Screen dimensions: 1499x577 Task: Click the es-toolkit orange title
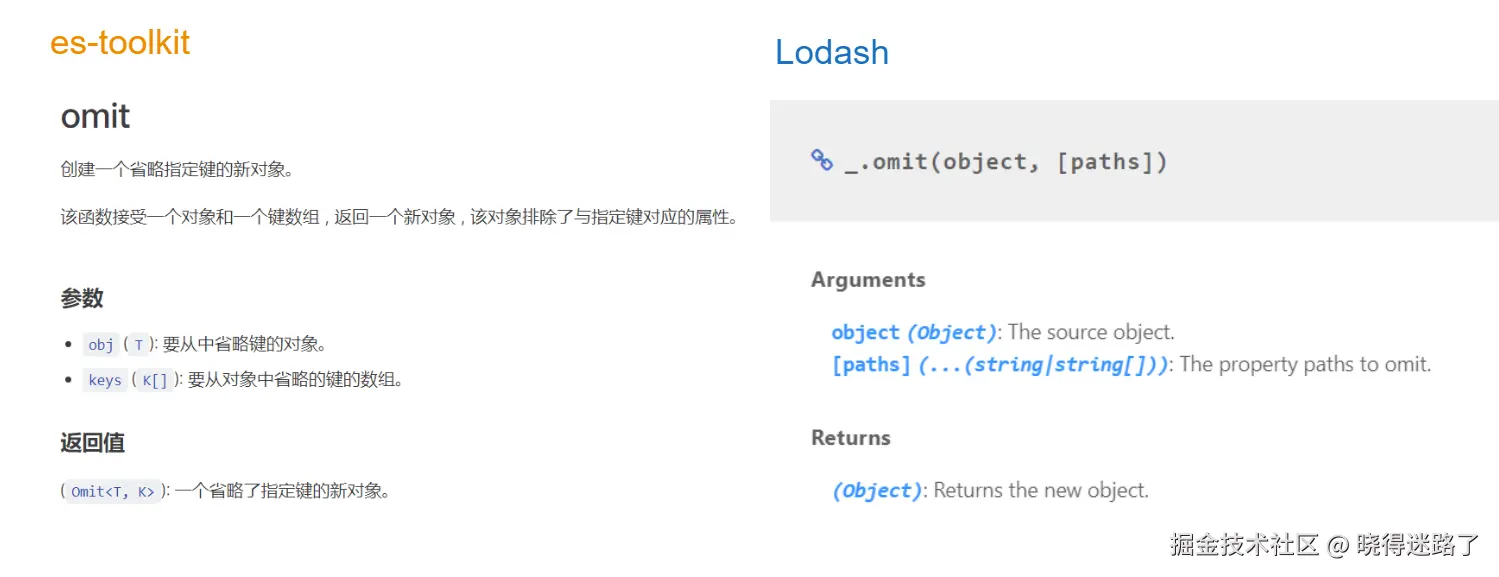[x=120, y=43]
